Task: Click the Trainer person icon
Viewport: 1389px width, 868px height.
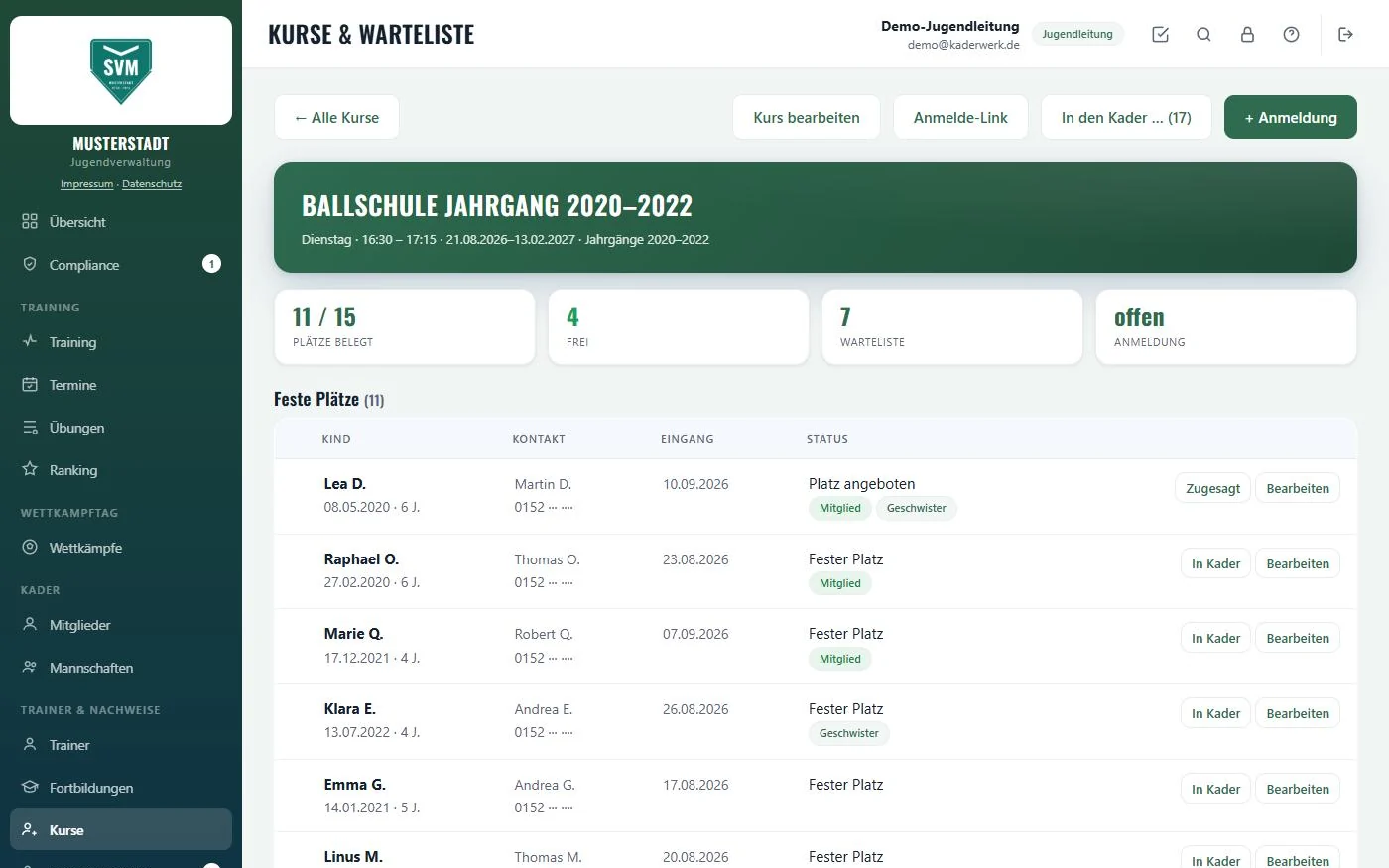Action: click(30, 744)
